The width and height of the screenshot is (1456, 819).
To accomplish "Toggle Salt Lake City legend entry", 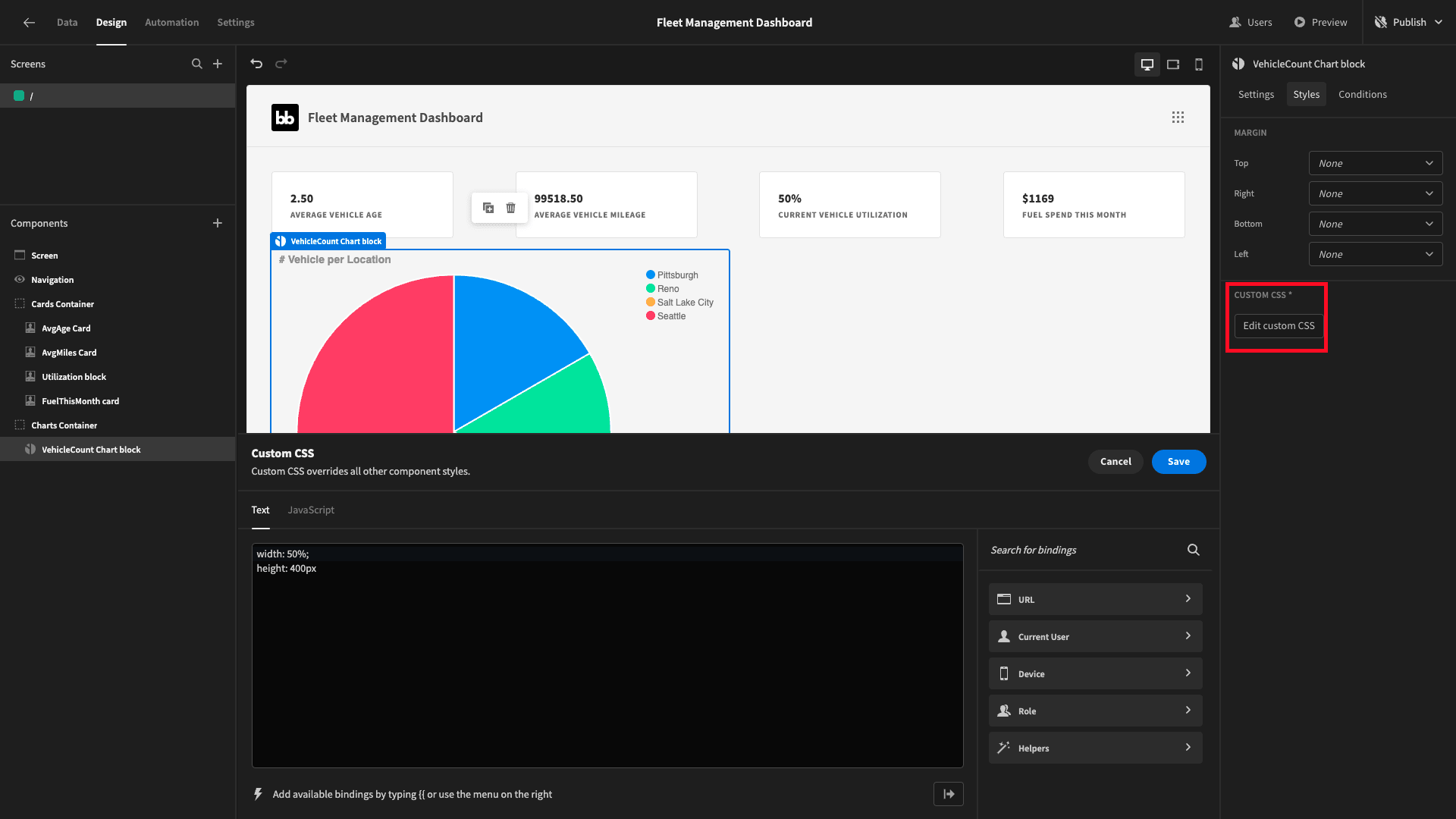I will tap(679, 303).
